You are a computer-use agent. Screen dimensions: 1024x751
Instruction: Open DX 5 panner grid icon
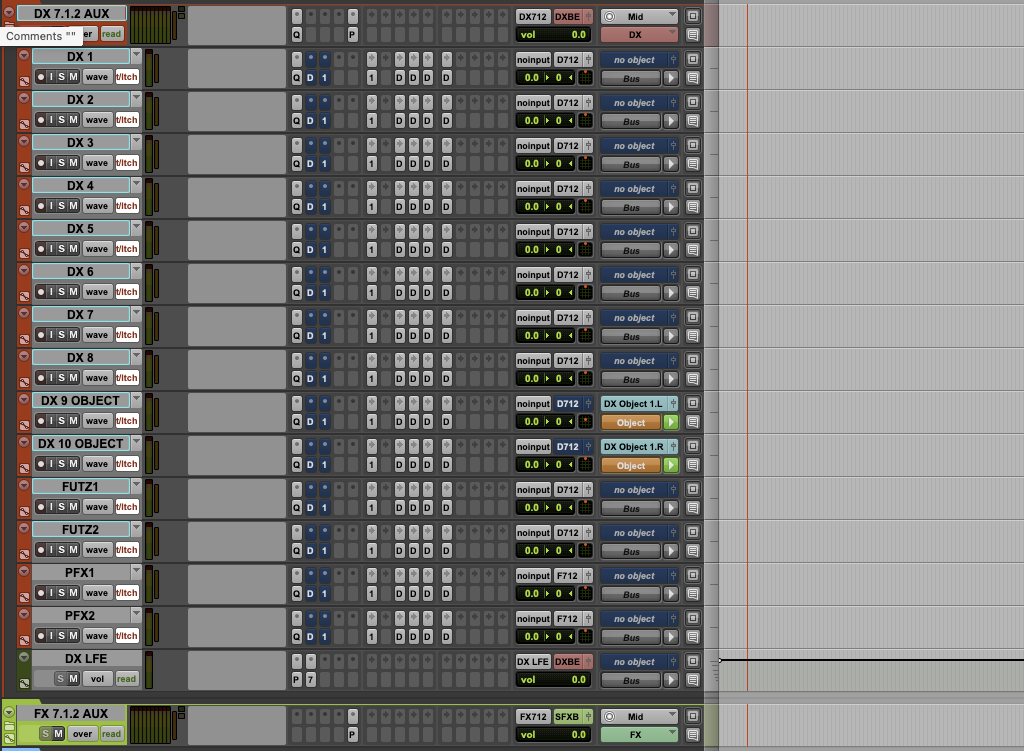[x=586, y=249]
